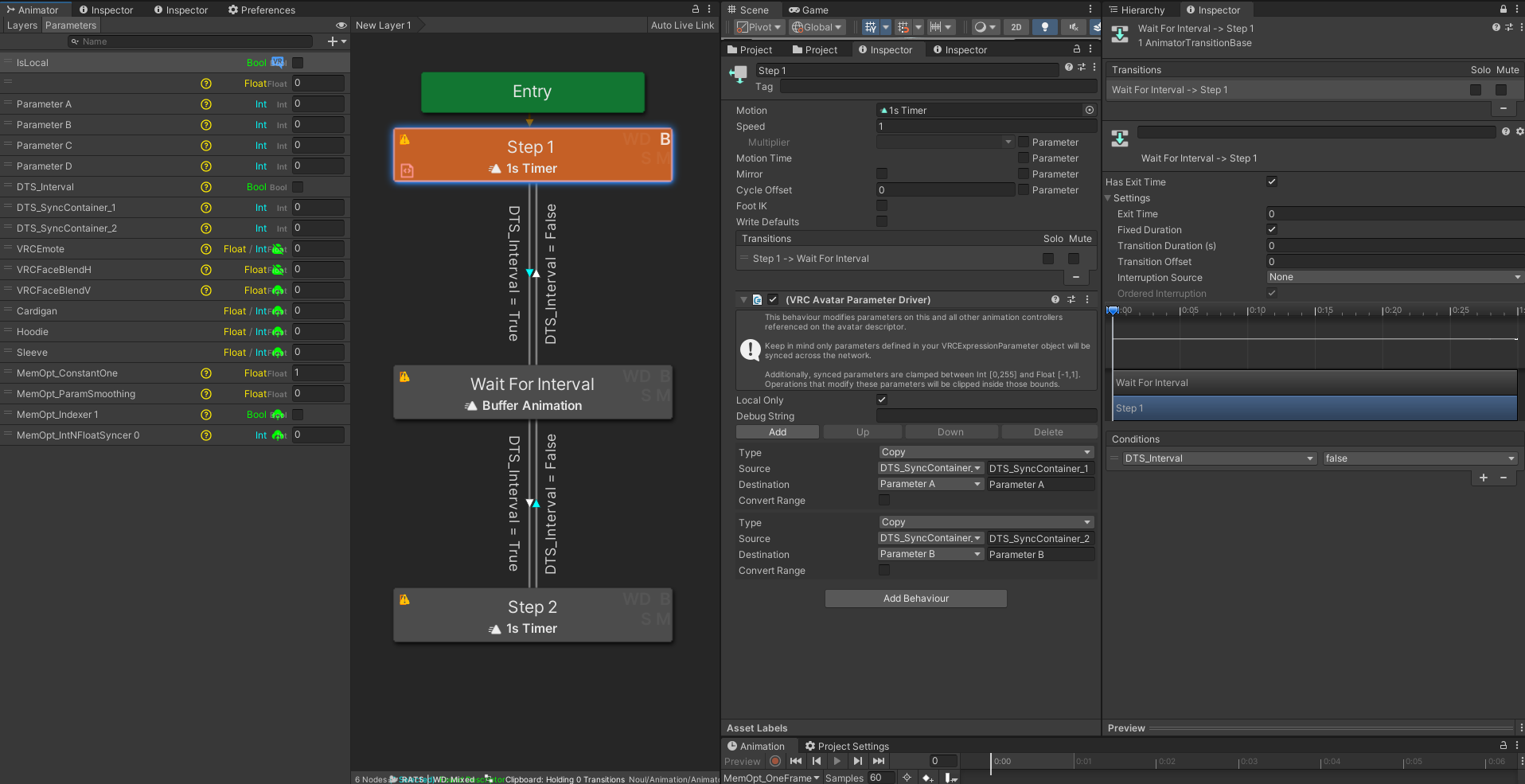Toggle grid snapping icon in Scene toolbar
Image resolution: width=1525 pixels, height=784 pixels.
pos(903,27)
